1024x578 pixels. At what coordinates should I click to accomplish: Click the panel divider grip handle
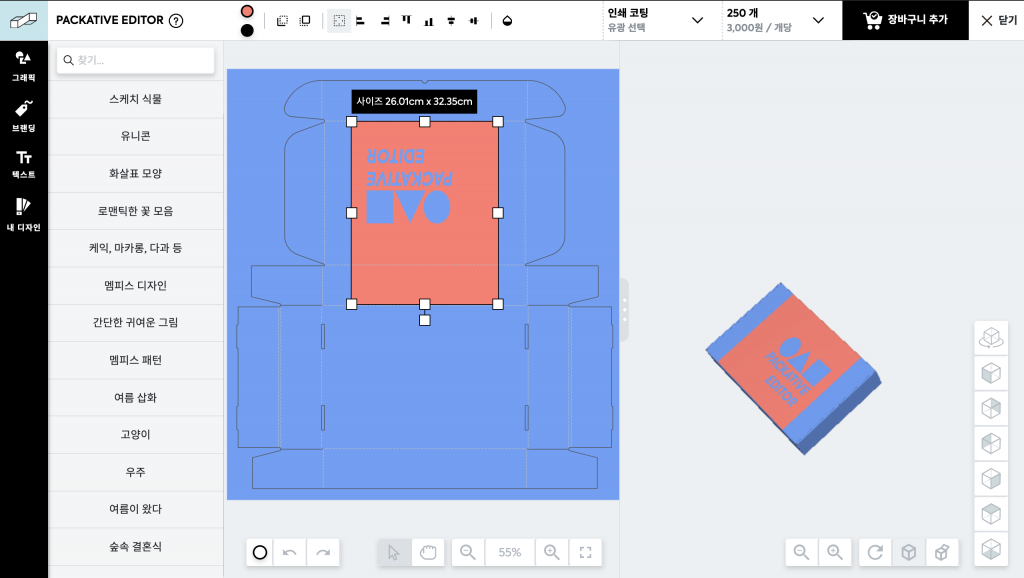coord(624,310)
